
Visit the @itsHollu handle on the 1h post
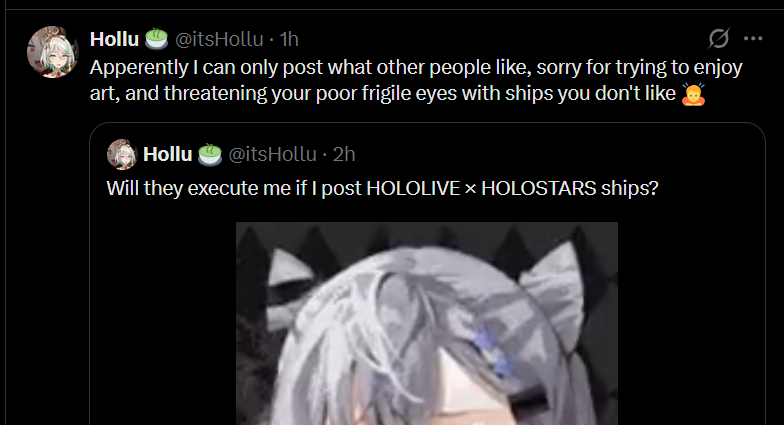pos(219,39)
